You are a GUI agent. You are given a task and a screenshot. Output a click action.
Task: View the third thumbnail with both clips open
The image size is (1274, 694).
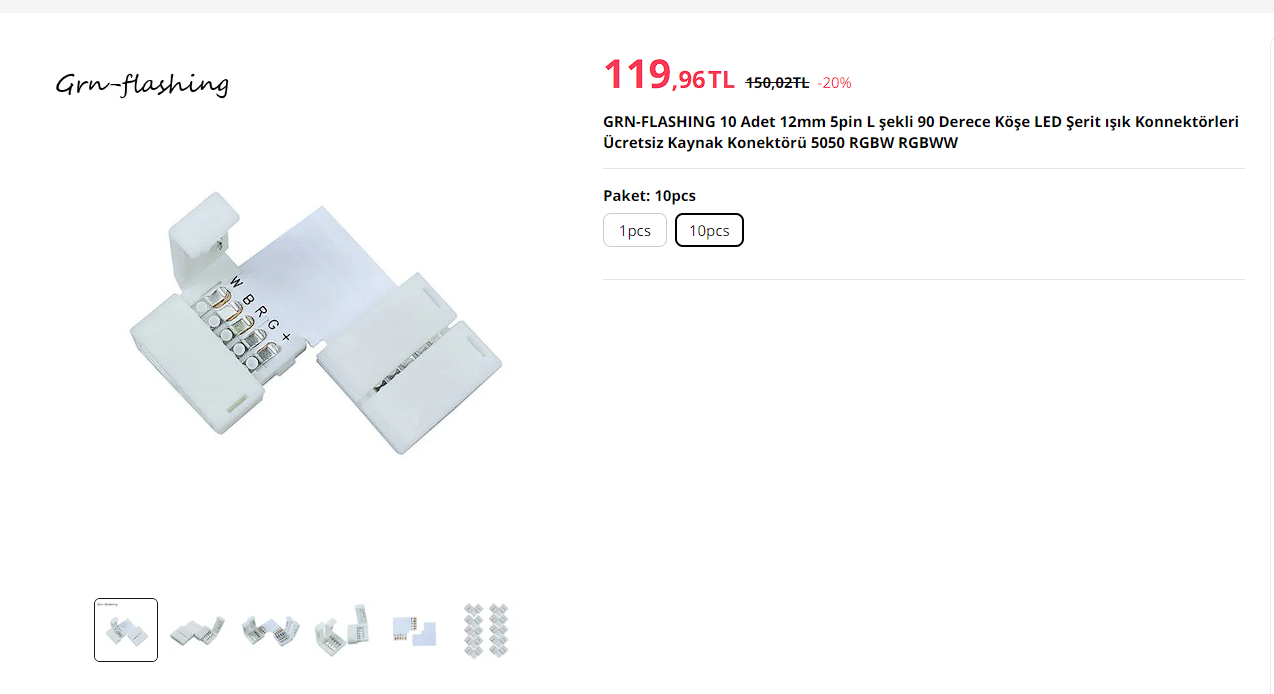point(270,630)
